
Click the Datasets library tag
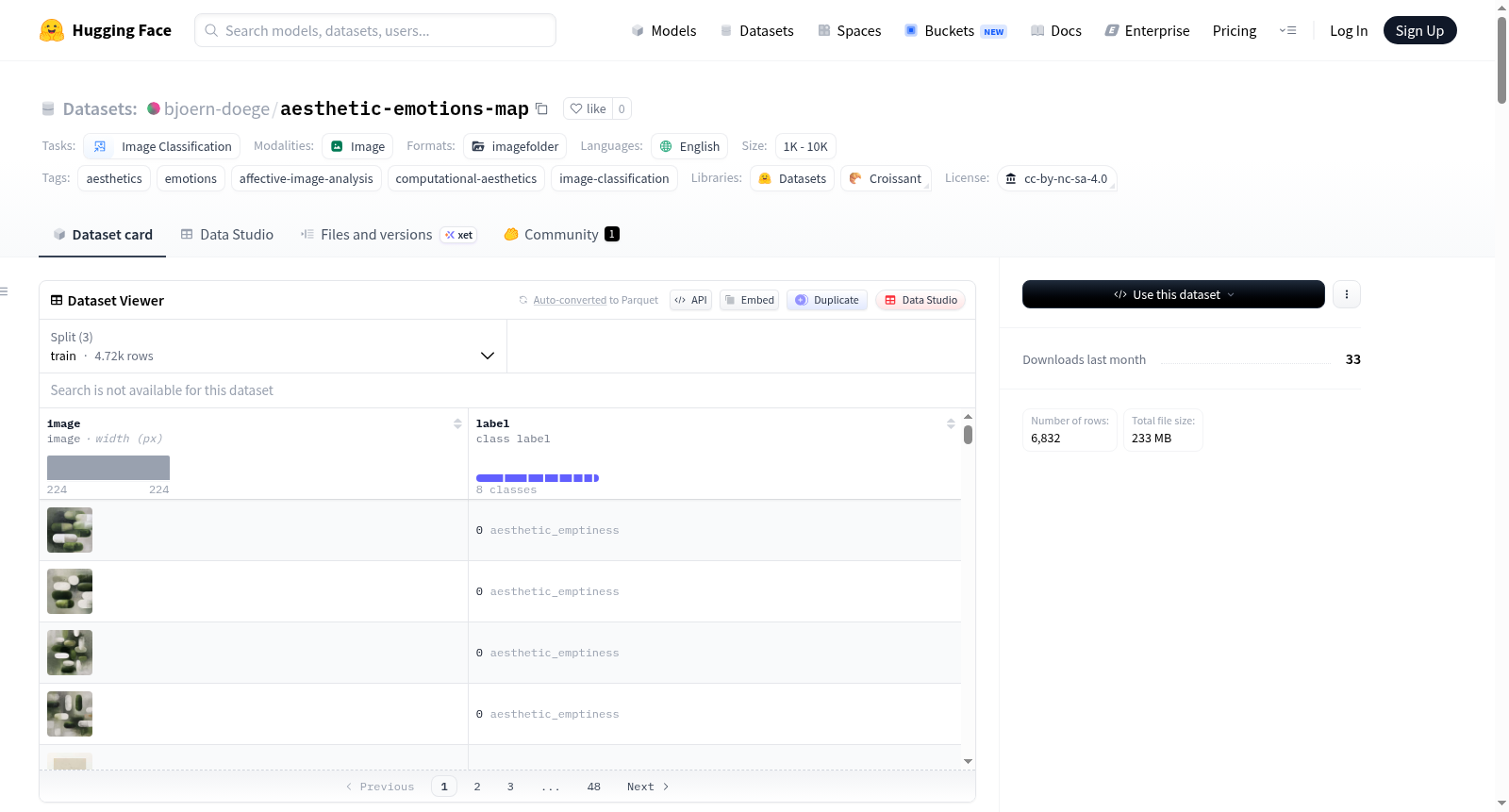pyautogui.click(x=792, y=178)
